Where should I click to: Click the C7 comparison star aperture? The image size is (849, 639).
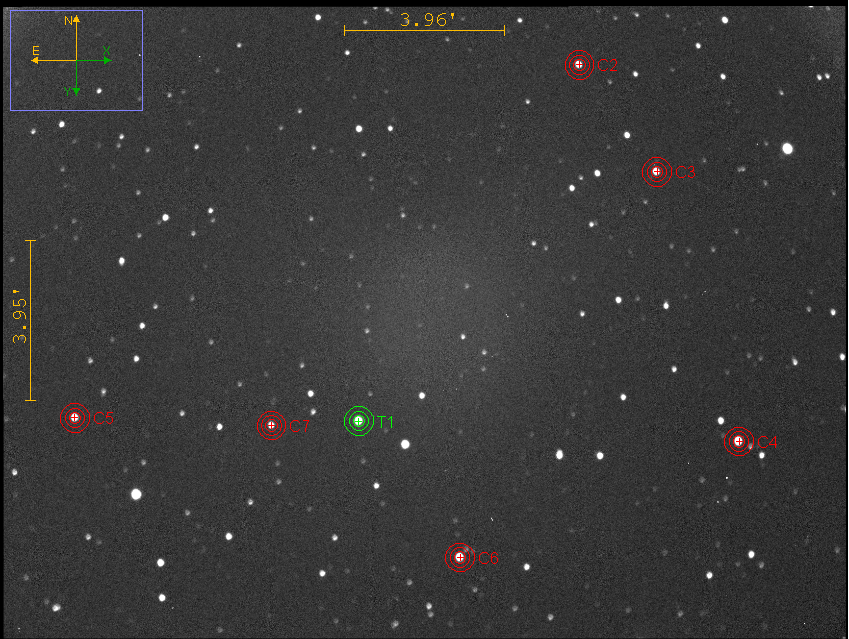tap(271, 425)
